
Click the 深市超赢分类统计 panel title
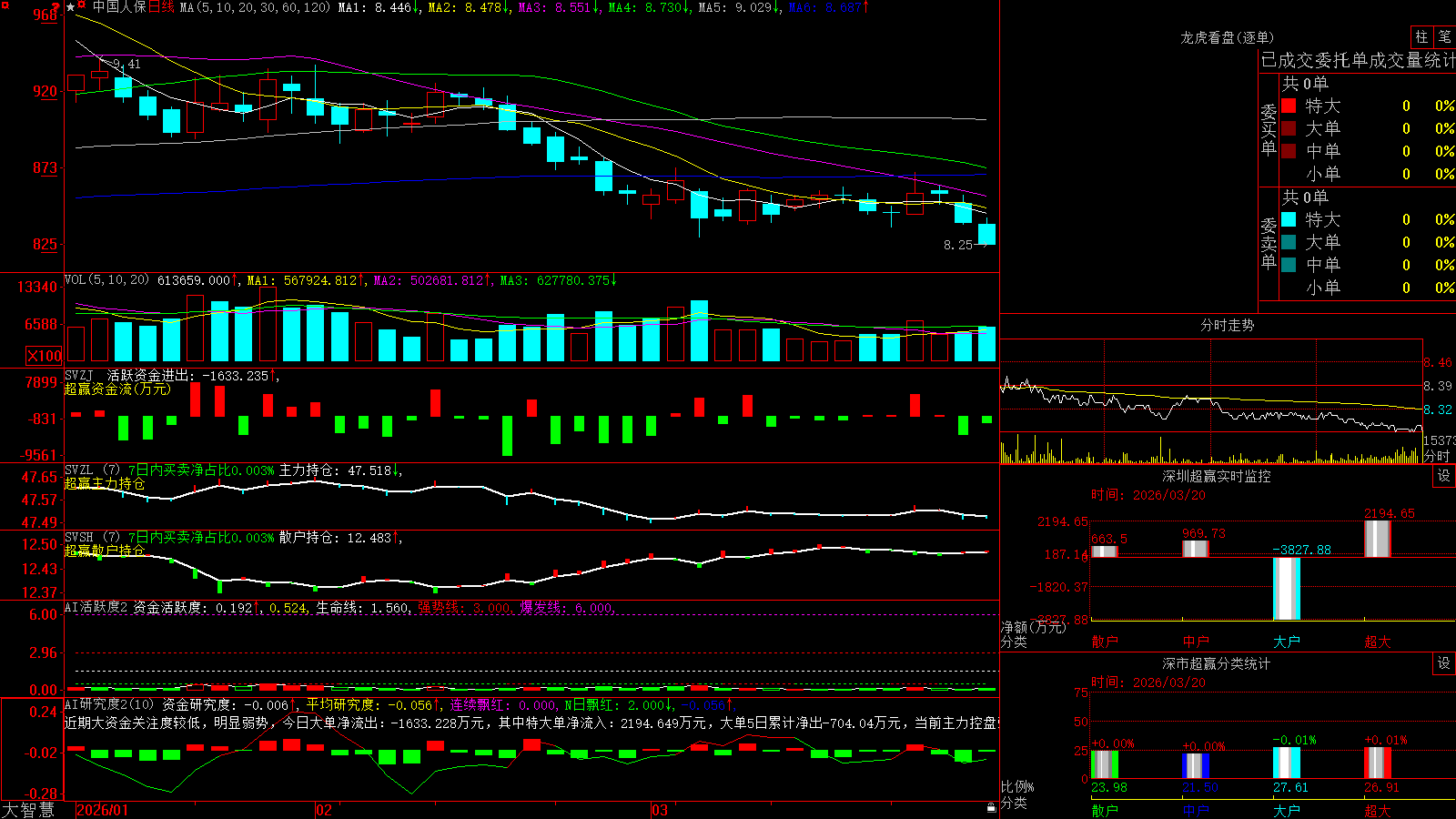pos(1217,663)
